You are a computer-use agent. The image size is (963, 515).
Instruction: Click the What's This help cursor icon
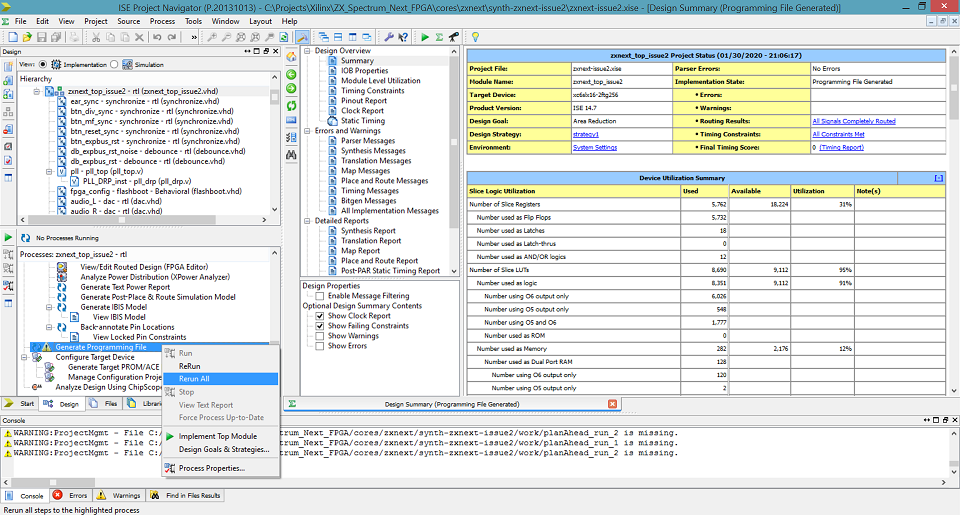(403, 37)
